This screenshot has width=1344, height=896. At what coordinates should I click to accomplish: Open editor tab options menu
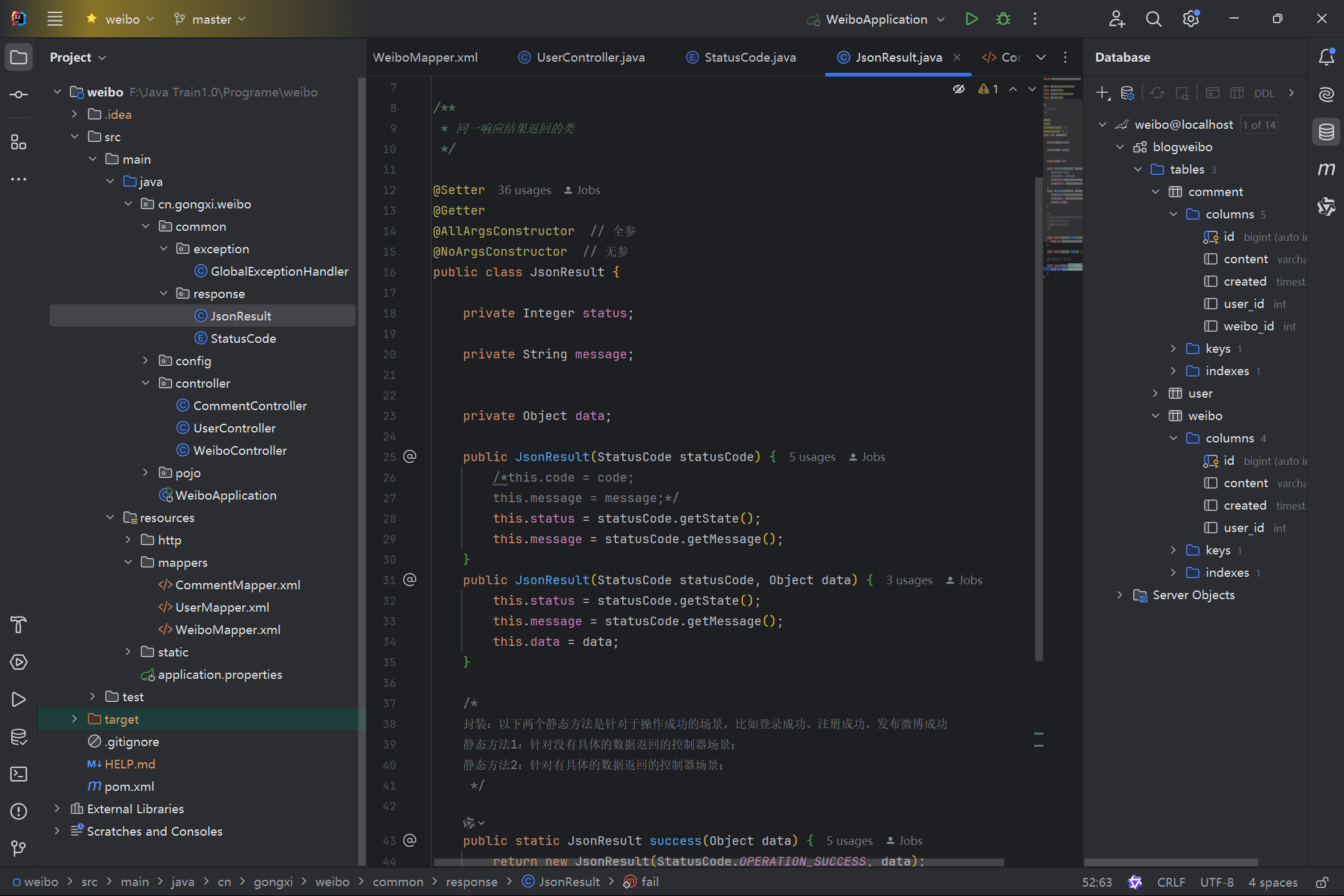click(1065, 57)
